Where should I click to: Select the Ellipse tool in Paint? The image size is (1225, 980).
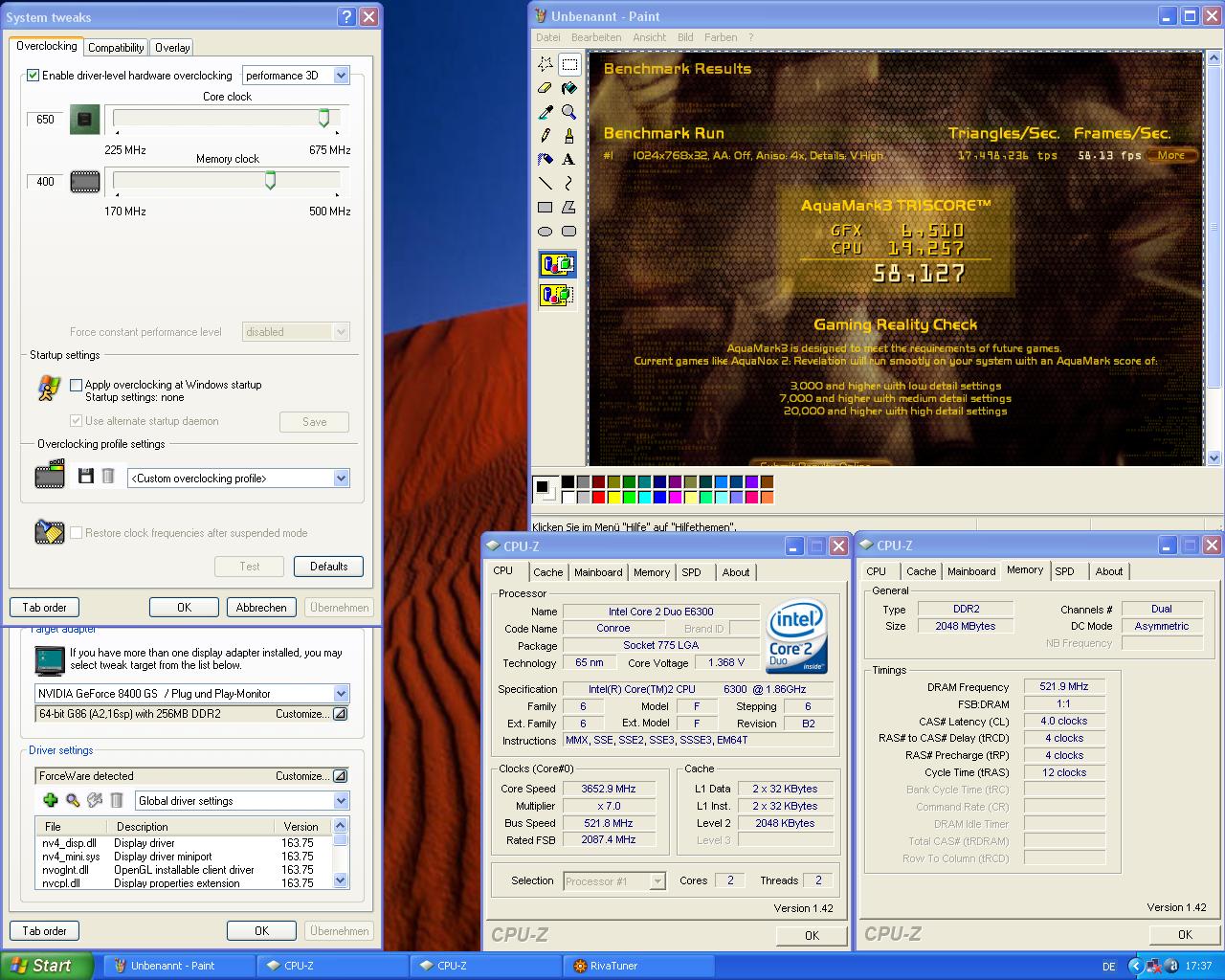[x=546, y=231]
